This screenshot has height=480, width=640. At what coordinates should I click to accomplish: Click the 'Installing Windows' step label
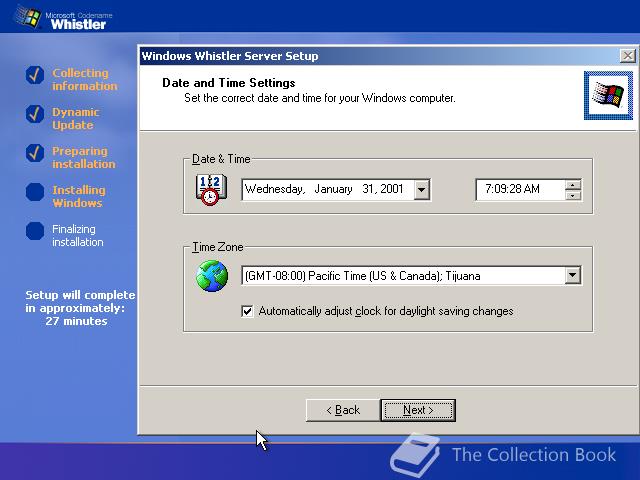tap(79, 196)
